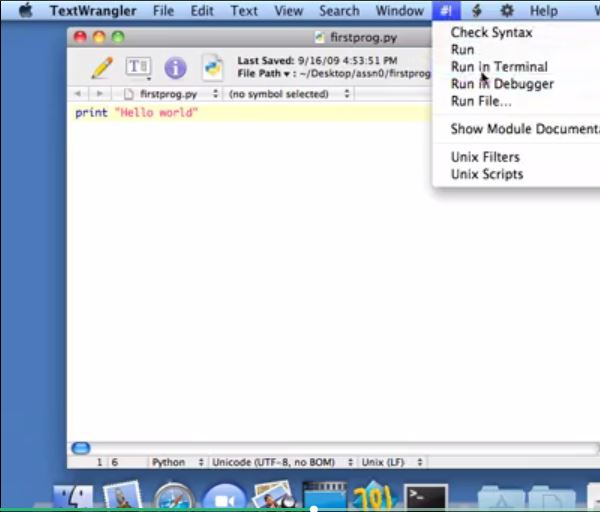The image size is (600, 512).
Task: Open the Scripts menu icon in menu bar
Action: tap(476, 11)
